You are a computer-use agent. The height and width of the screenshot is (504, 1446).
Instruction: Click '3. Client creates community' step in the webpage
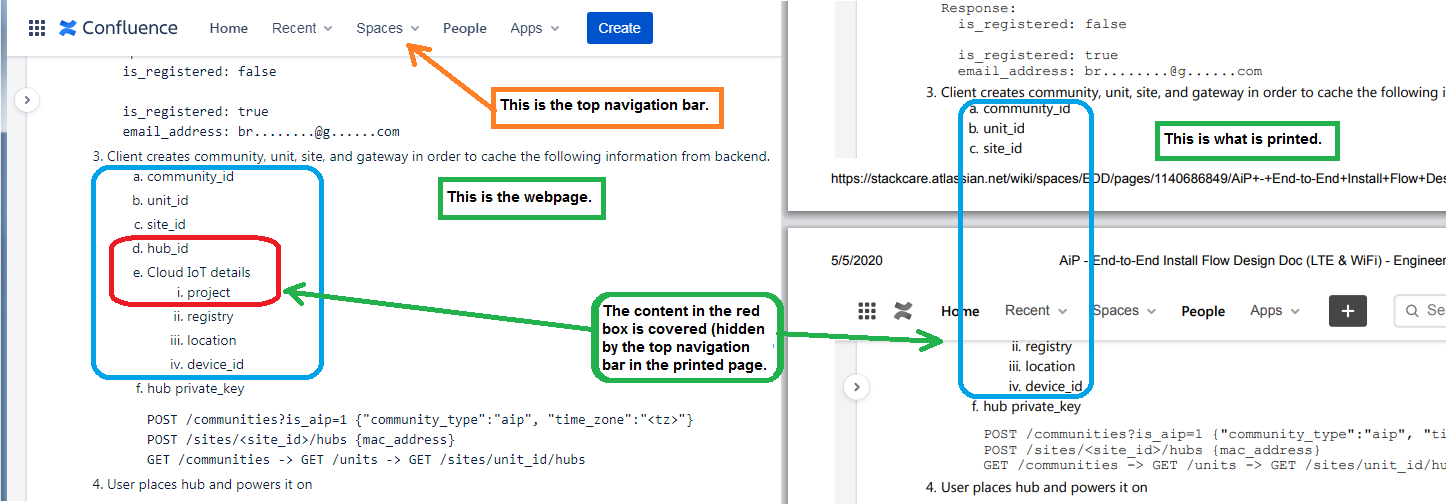pos(431,156)
